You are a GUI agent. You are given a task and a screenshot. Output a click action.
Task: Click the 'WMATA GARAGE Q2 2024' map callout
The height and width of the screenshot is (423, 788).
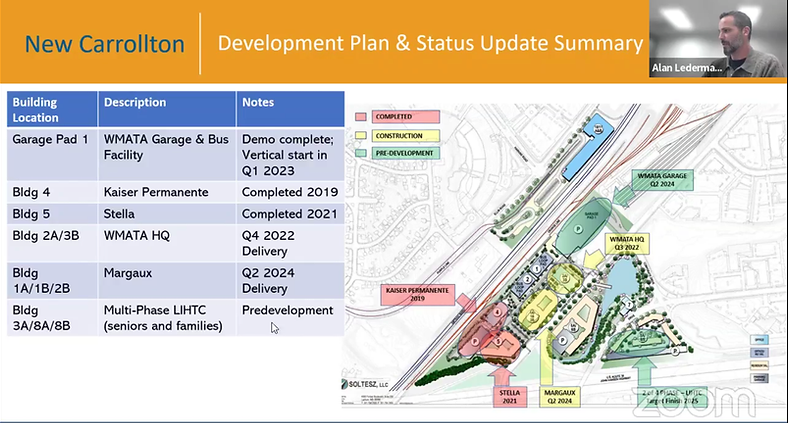[x=662, y=180]
